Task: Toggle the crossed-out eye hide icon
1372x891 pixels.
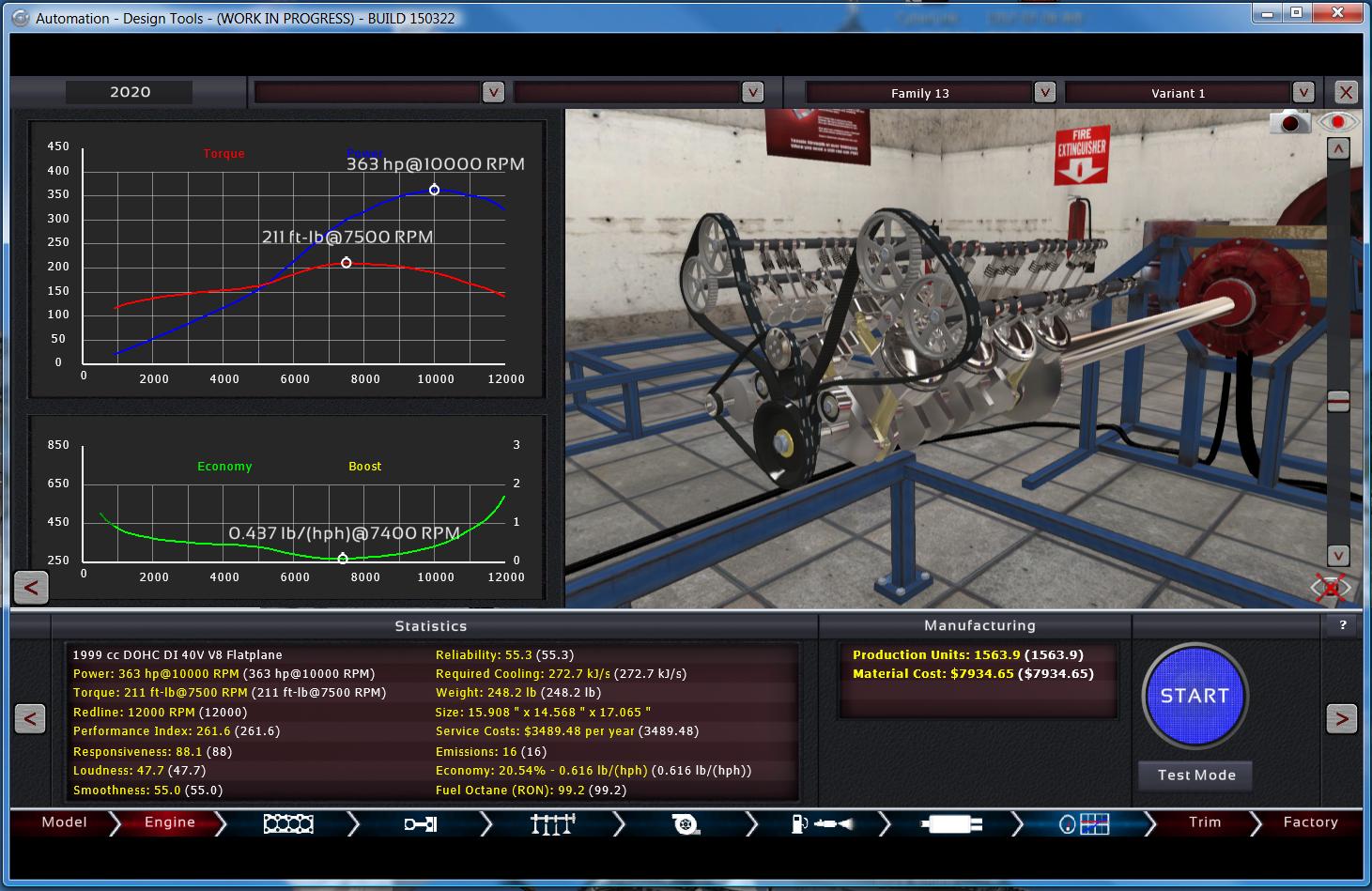Action: click(x=1331, y=588)
